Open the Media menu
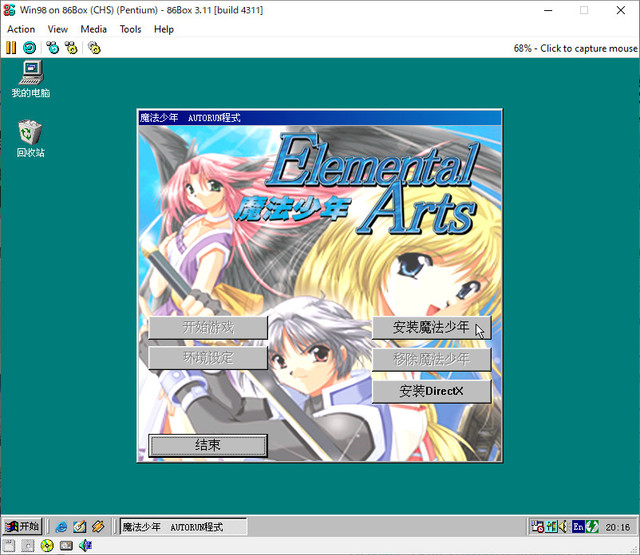640x555 pixels. [x=93, y=29]
